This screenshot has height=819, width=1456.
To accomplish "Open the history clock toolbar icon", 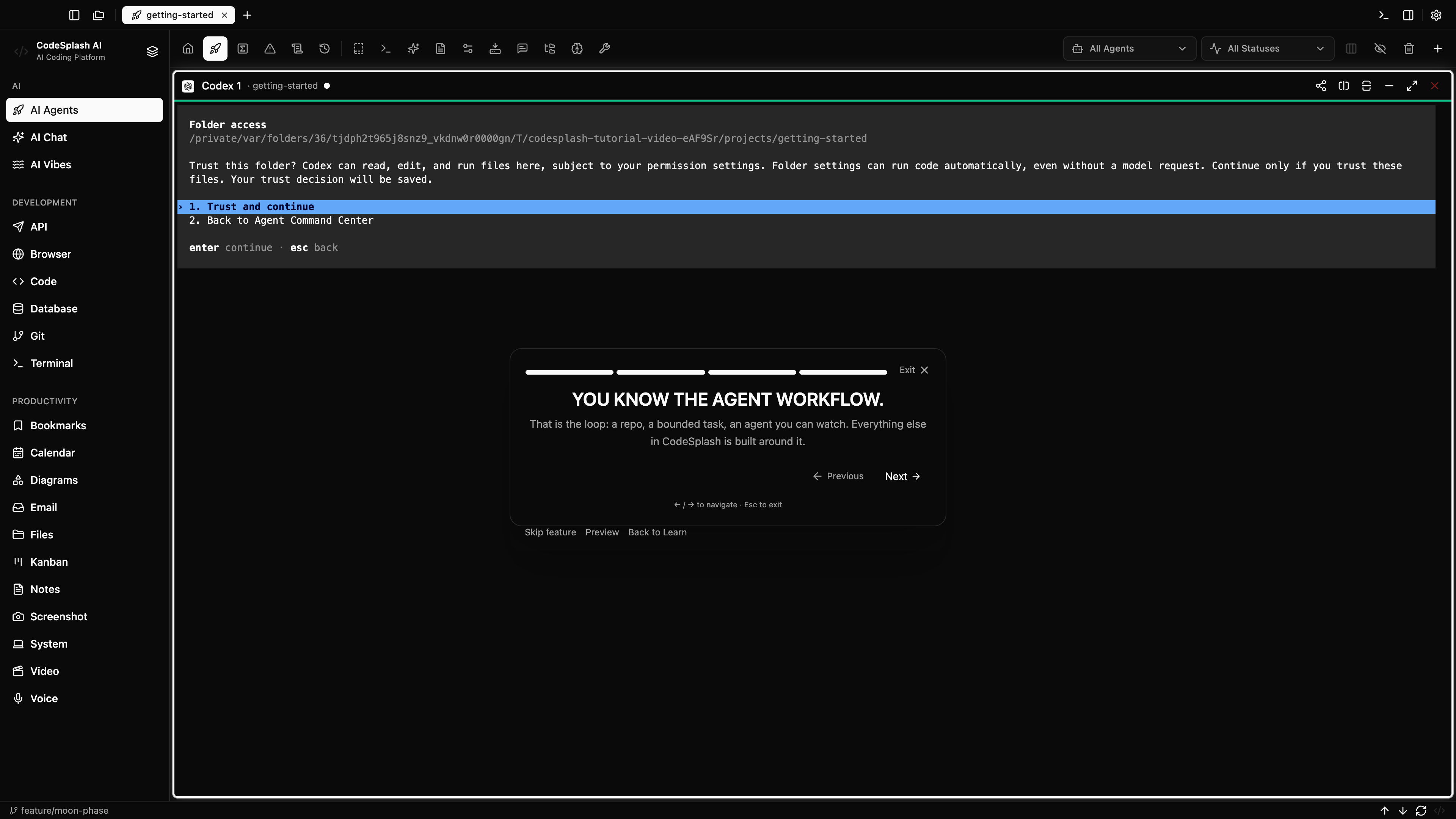I will click(x=325, y=49).
